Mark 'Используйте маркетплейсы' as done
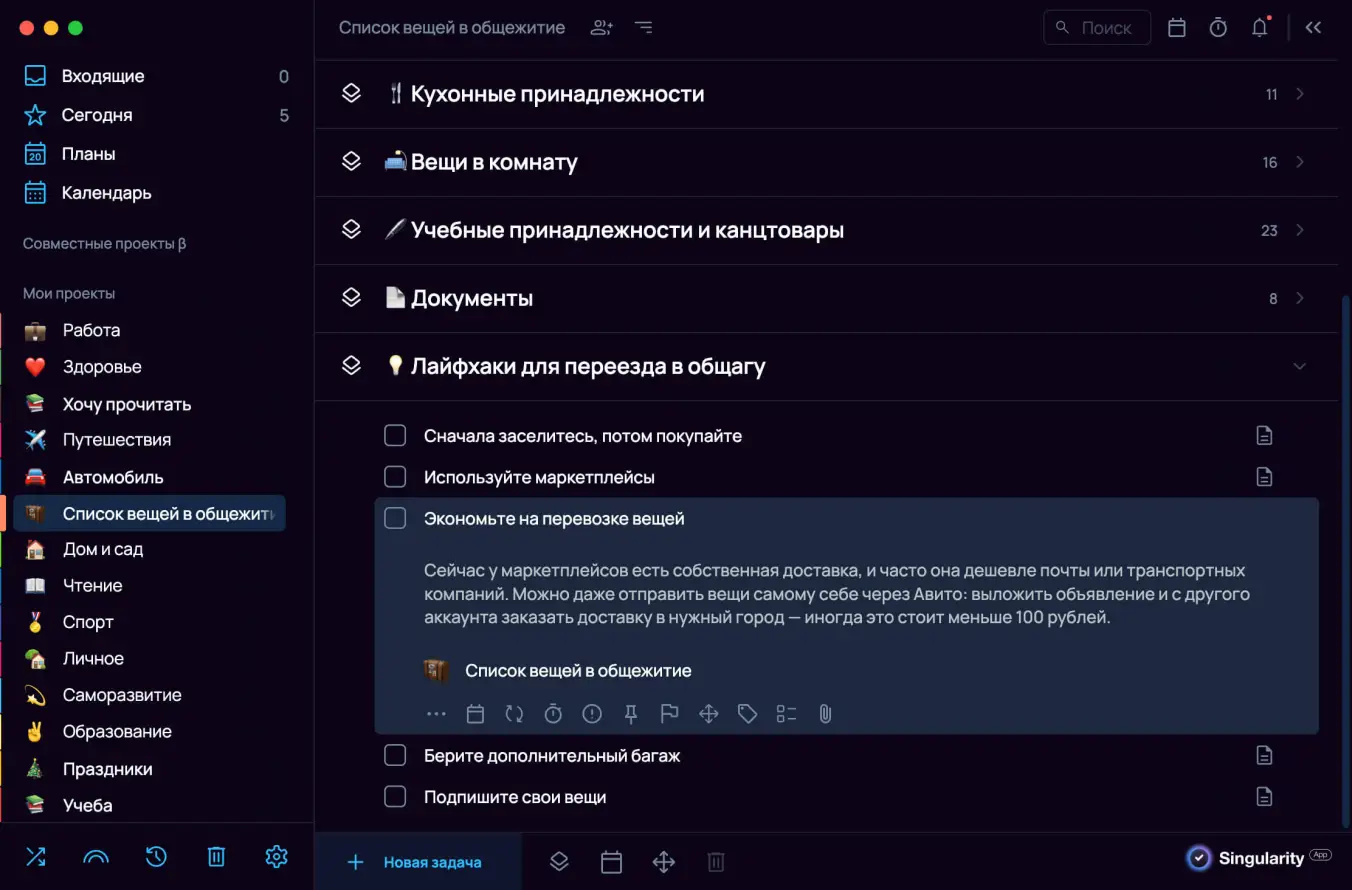 395,477
